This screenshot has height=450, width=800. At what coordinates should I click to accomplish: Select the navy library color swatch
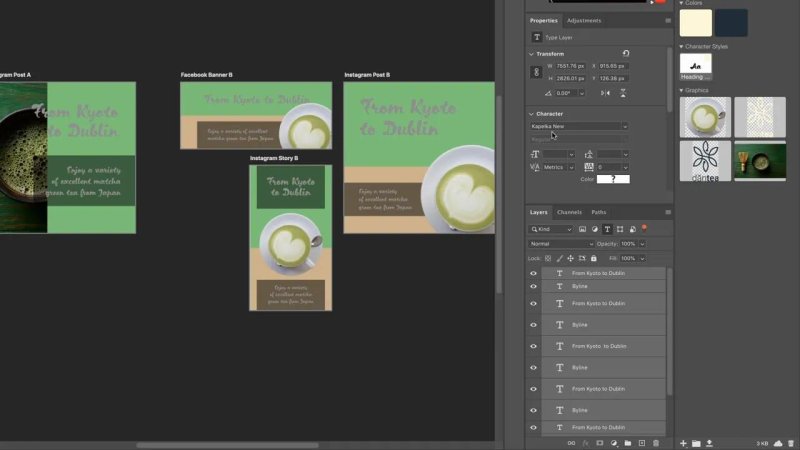pos(731,22)
